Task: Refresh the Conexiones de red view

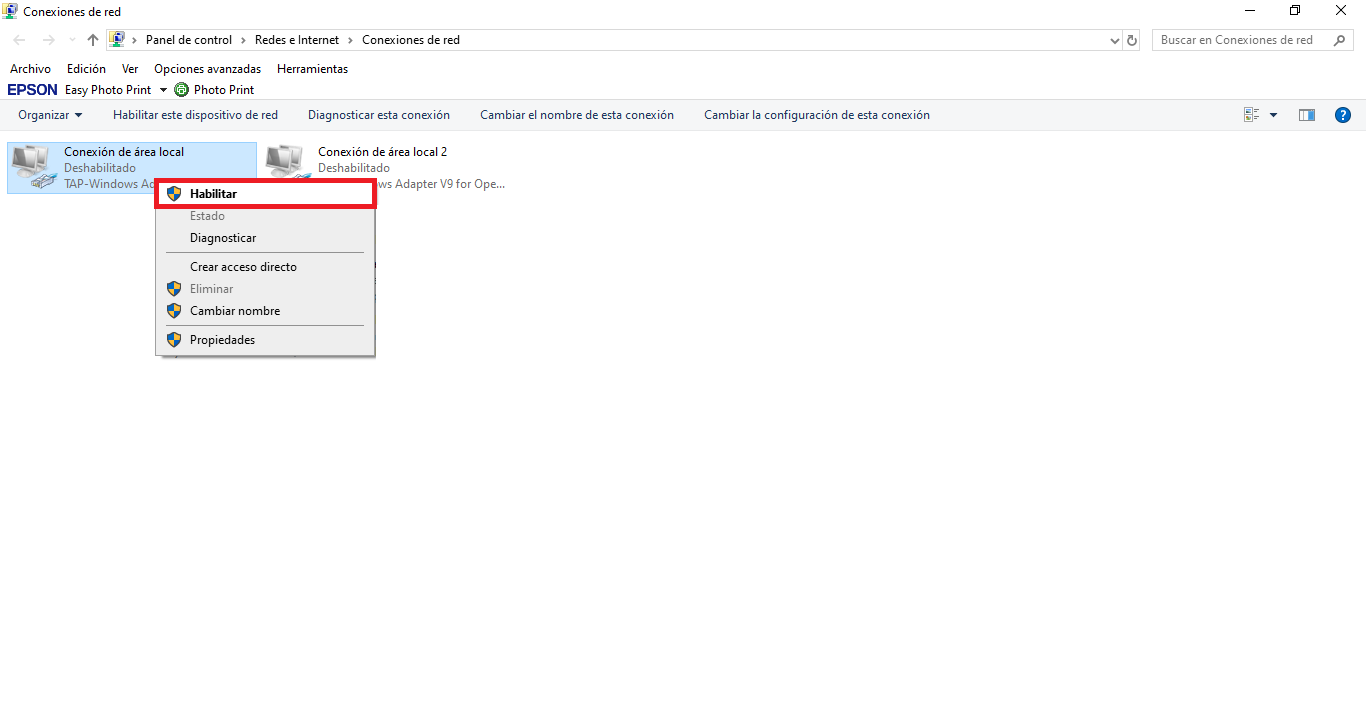Action: (1132, 40)
